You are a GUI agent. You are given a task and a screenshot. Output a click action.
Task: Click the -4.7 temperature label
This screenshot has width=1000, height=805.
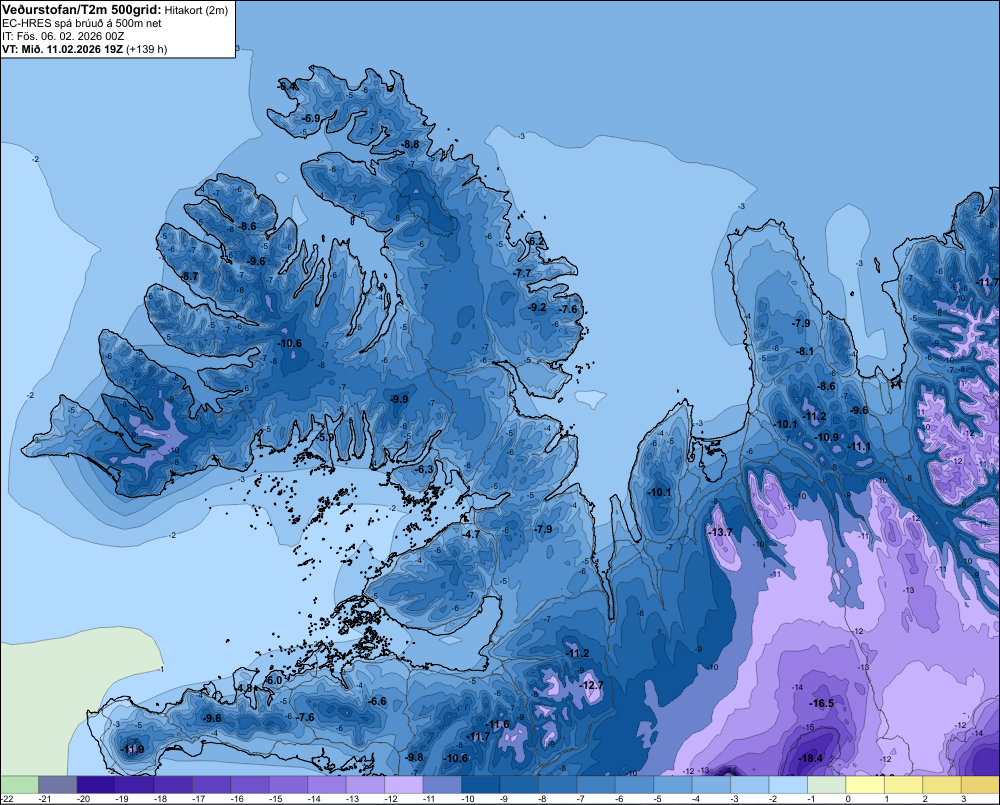[471, 534]
